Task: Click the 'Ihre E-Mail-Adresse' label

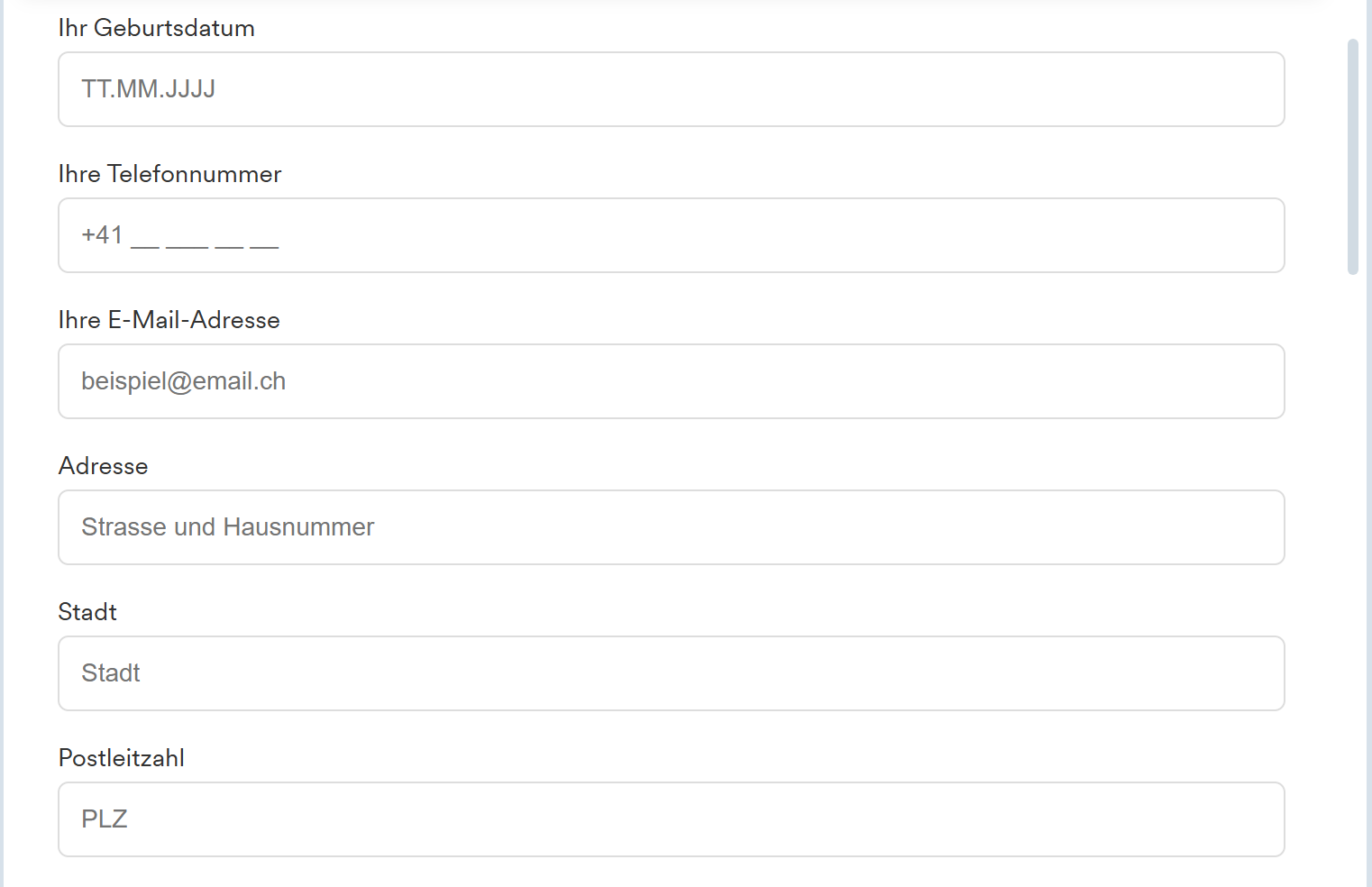Action: pos(169,320)
